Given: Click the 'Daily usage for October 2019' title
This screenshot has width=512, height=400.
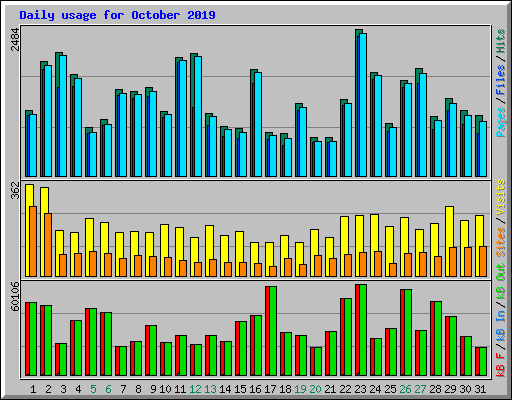Looking at the screenshot, I should pyautogui.click(x=117, y=15).
